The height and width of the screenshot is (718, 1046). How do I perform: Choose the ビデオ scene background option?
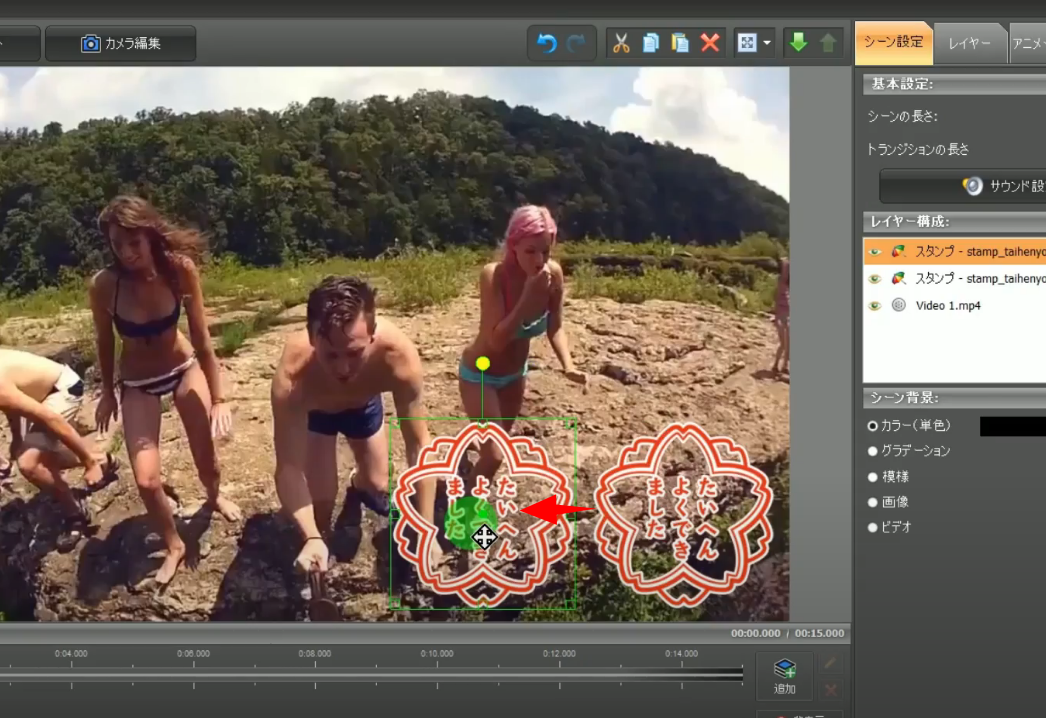pyautogui.click(x=873, y=527)
